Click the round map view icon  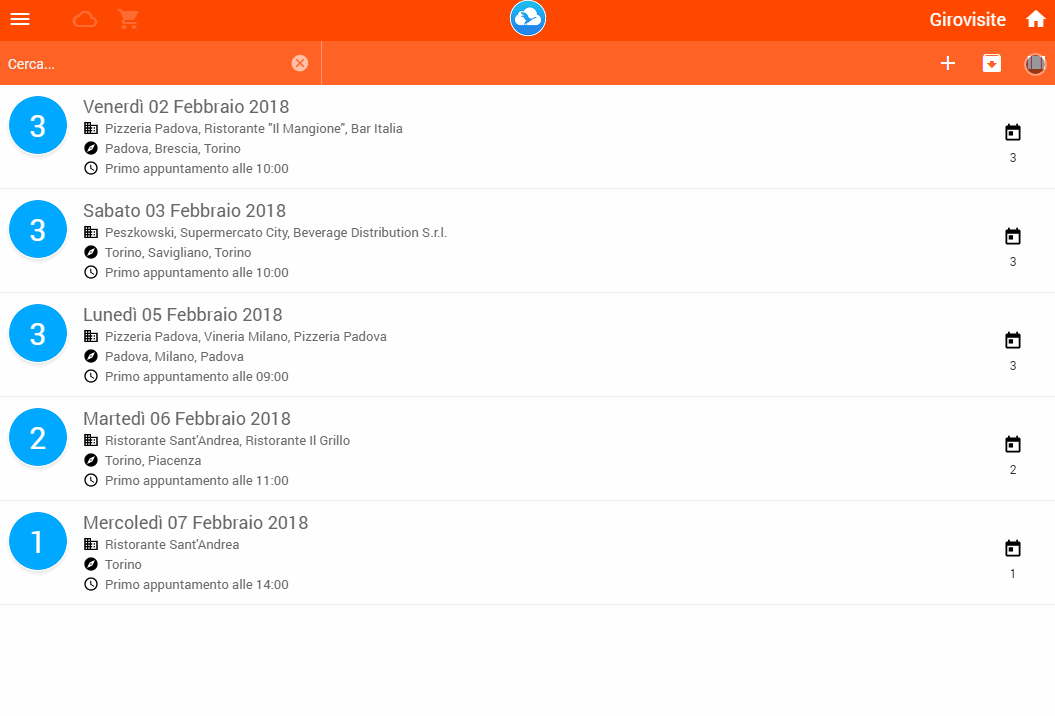coord(1035,64)
